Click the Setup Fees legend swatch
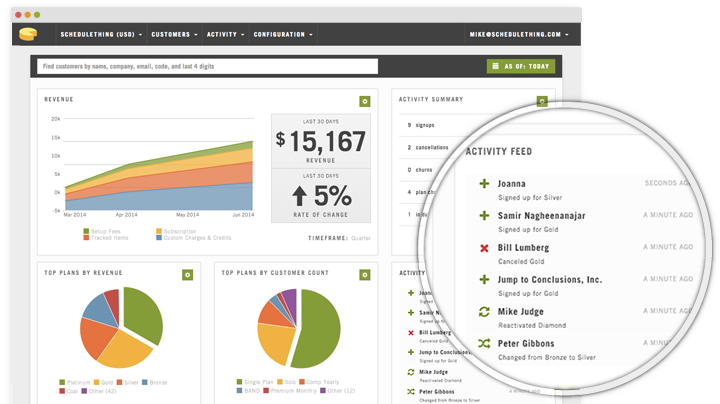This screenshot has height=404, width=720. pos(86,231)
